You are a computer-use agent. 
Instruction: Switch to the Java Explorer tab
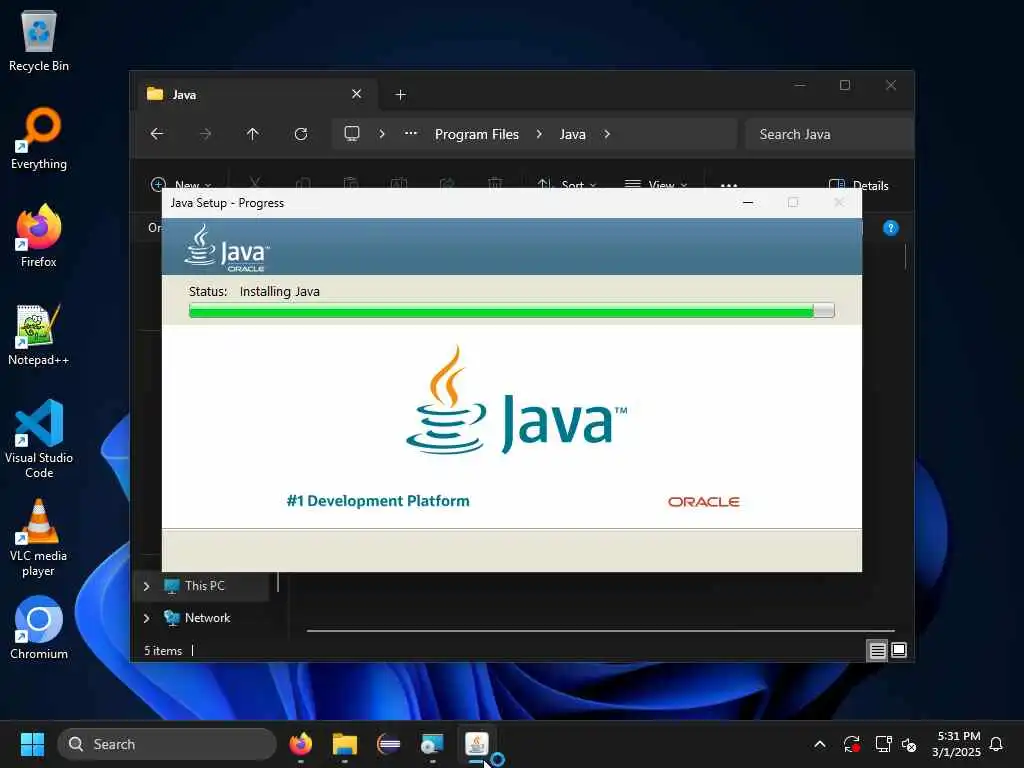tap(255, 95)
